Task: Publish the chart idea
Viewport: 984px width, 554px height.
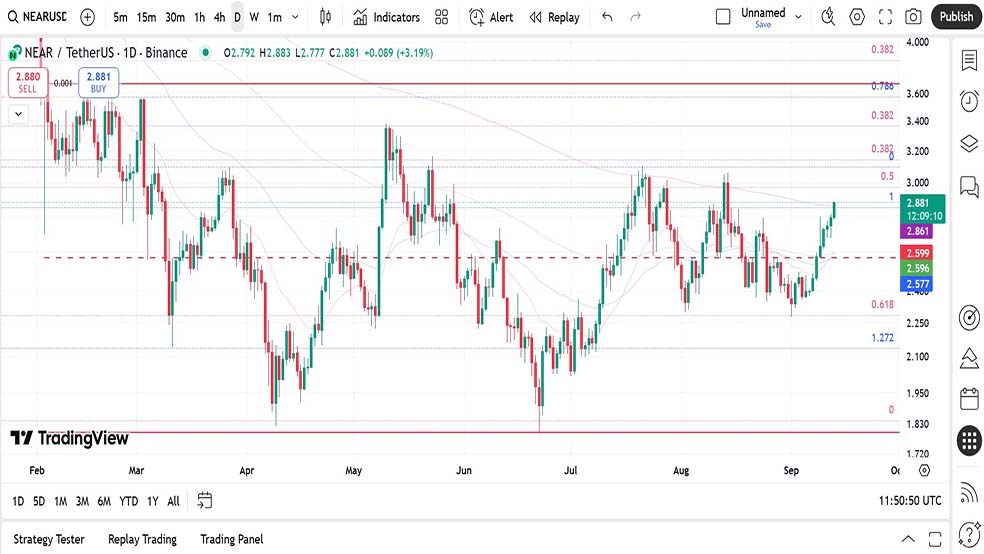Action: click(956, 17)
